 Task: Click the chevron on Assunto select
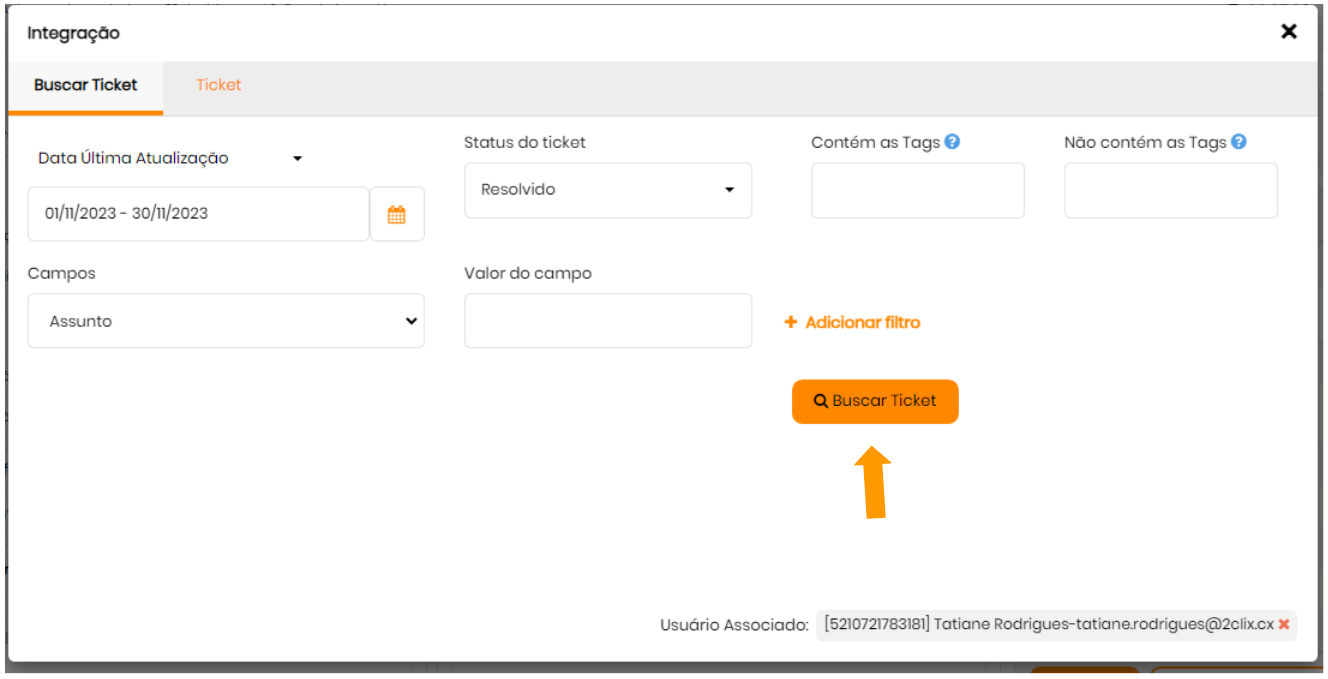click(410, 321)
